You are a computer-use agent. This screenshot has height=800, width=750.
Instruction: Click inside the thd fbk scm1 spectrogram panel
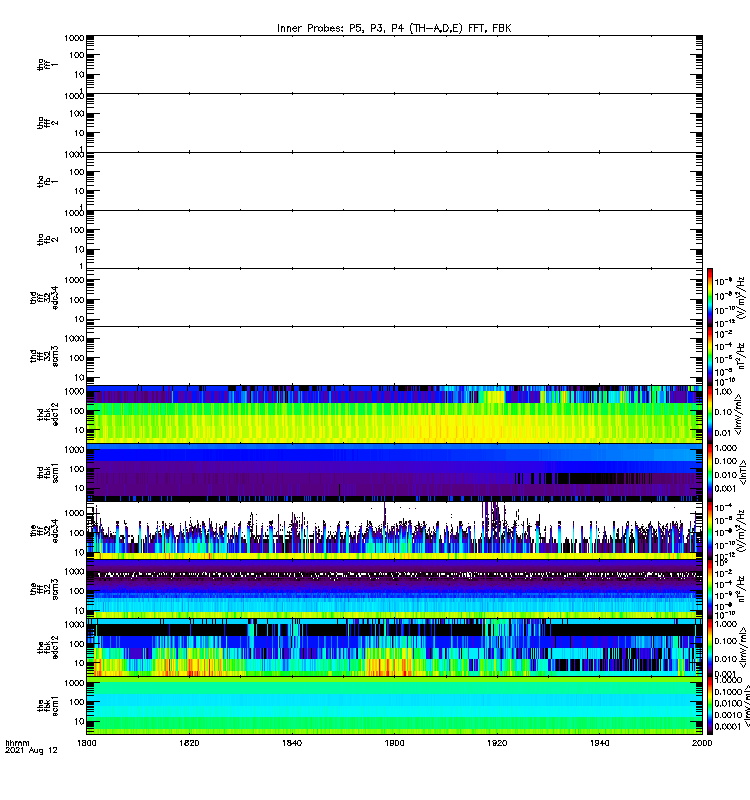[x=394, y=472]
